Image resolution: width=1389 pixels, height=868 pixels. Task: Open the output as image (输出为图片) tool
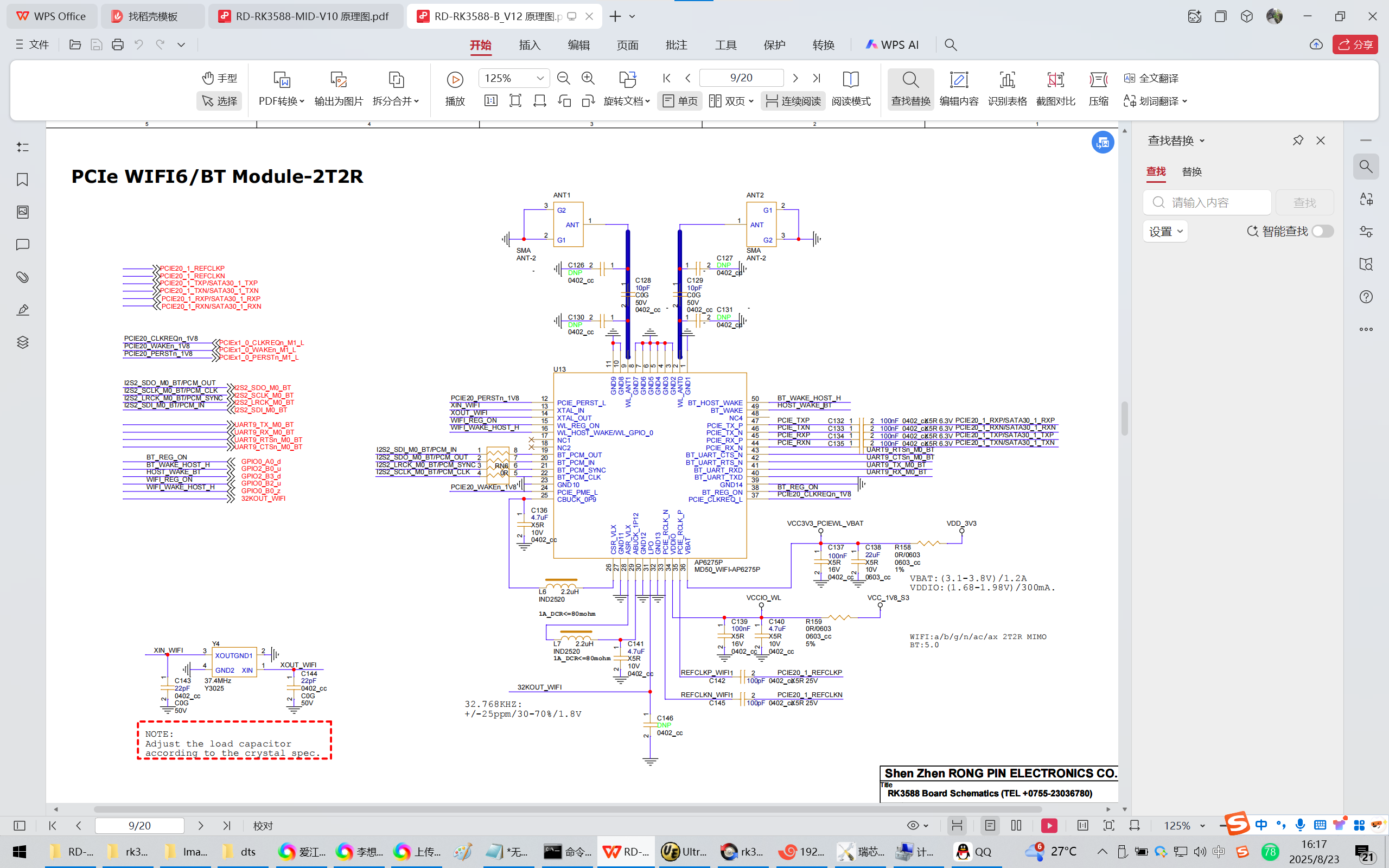click(339, 89)
